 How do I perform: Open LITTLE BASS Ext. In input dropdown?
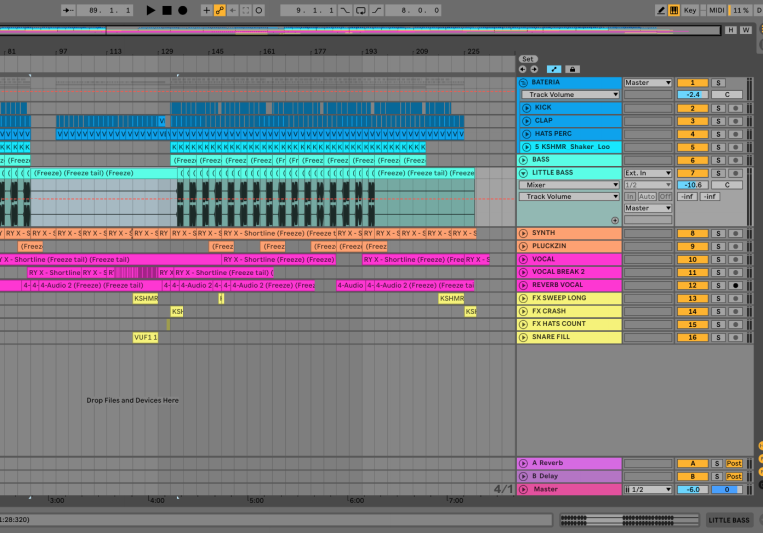coord(648,173)
